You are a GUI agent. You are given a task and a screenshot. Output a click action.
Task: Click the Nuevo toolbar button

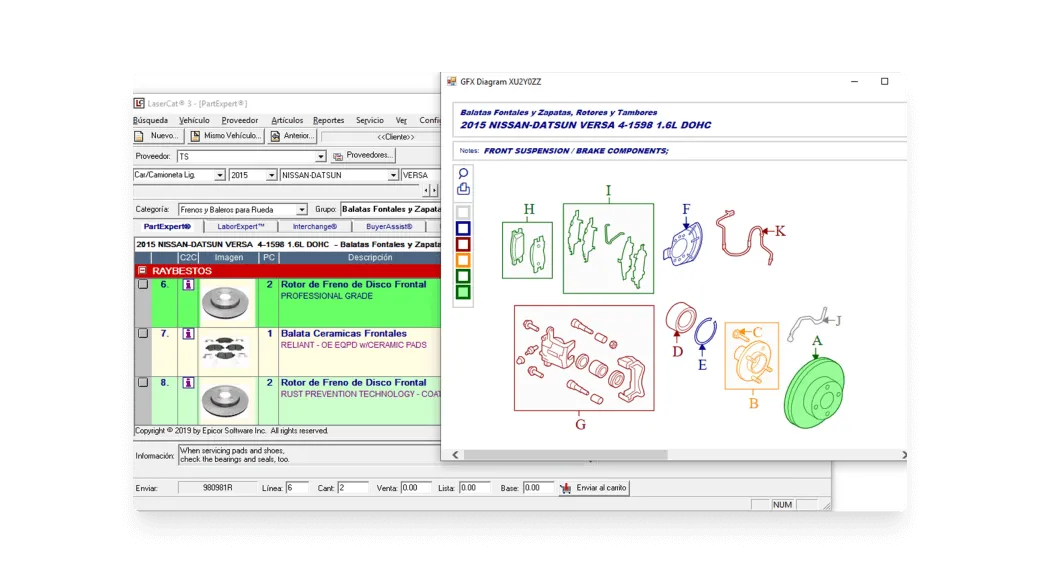point(158,136)
